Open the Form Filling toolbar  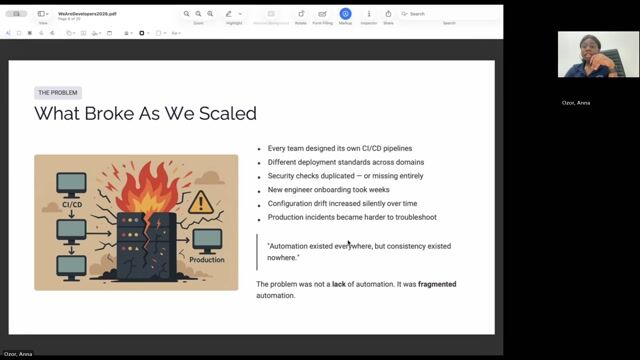coord(322,14)
